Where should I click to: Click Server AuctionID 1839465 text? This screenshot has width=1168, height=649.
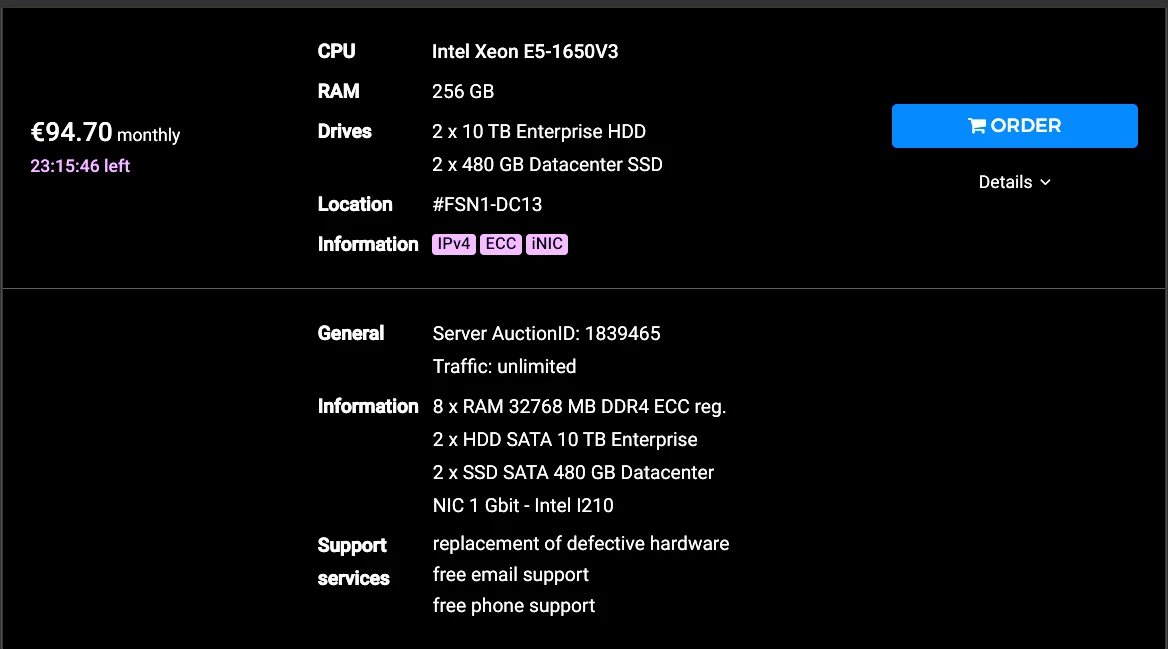[x=546, y=333]
